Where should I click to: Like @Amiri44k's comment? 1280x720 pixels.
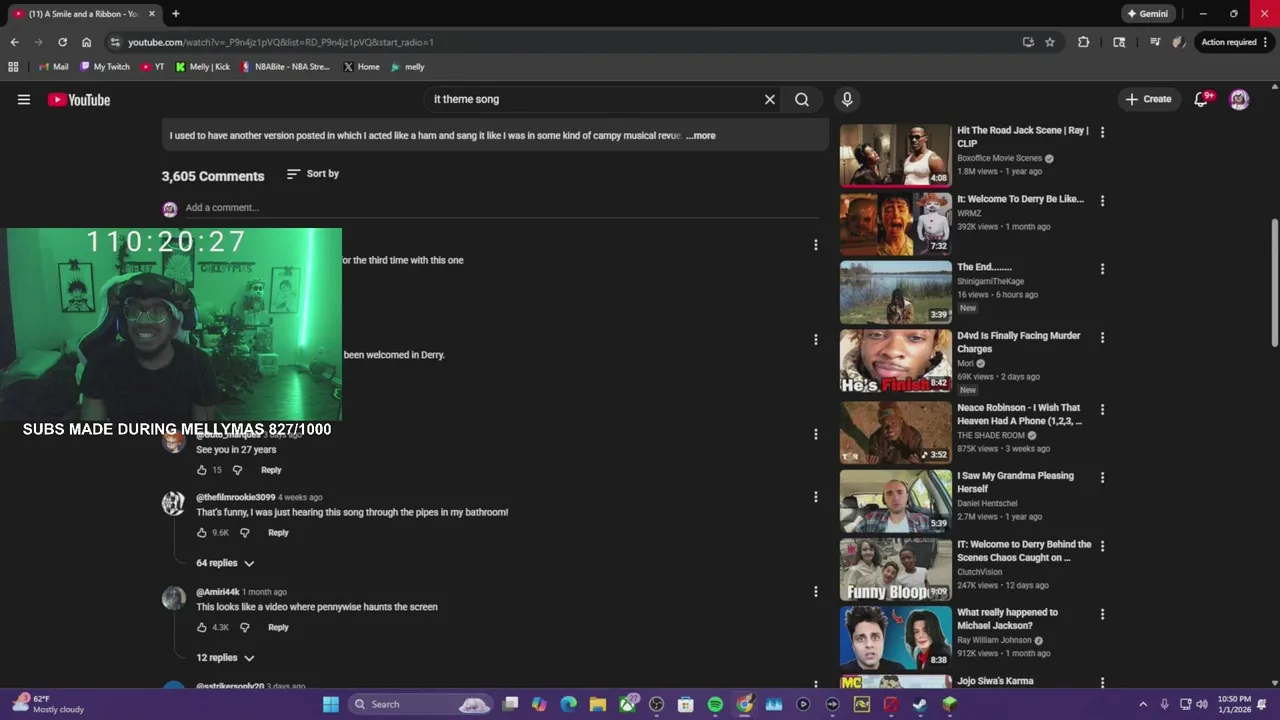click(x=202, y=628)
